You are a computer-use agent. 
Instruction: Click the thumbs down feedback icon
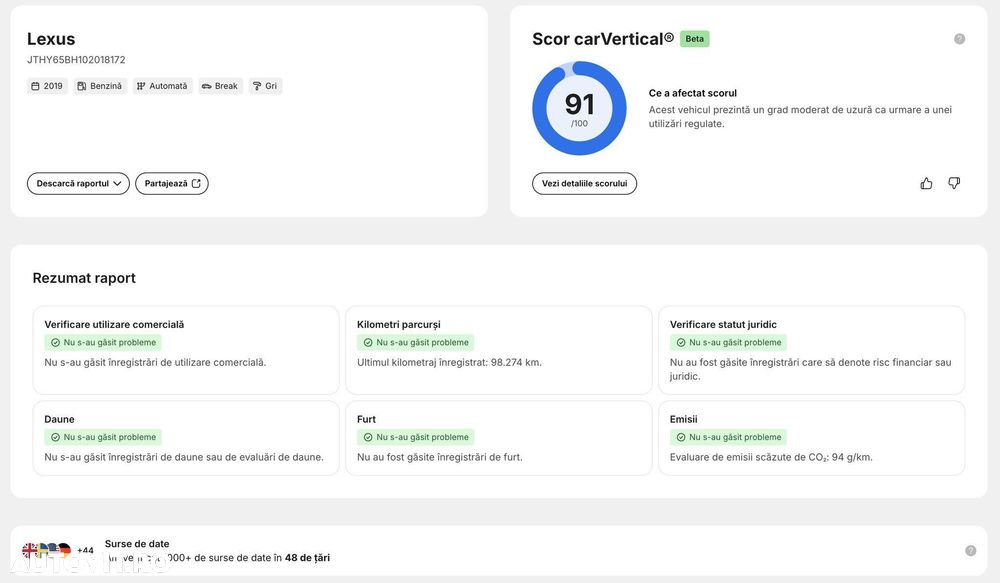[954, 184]
